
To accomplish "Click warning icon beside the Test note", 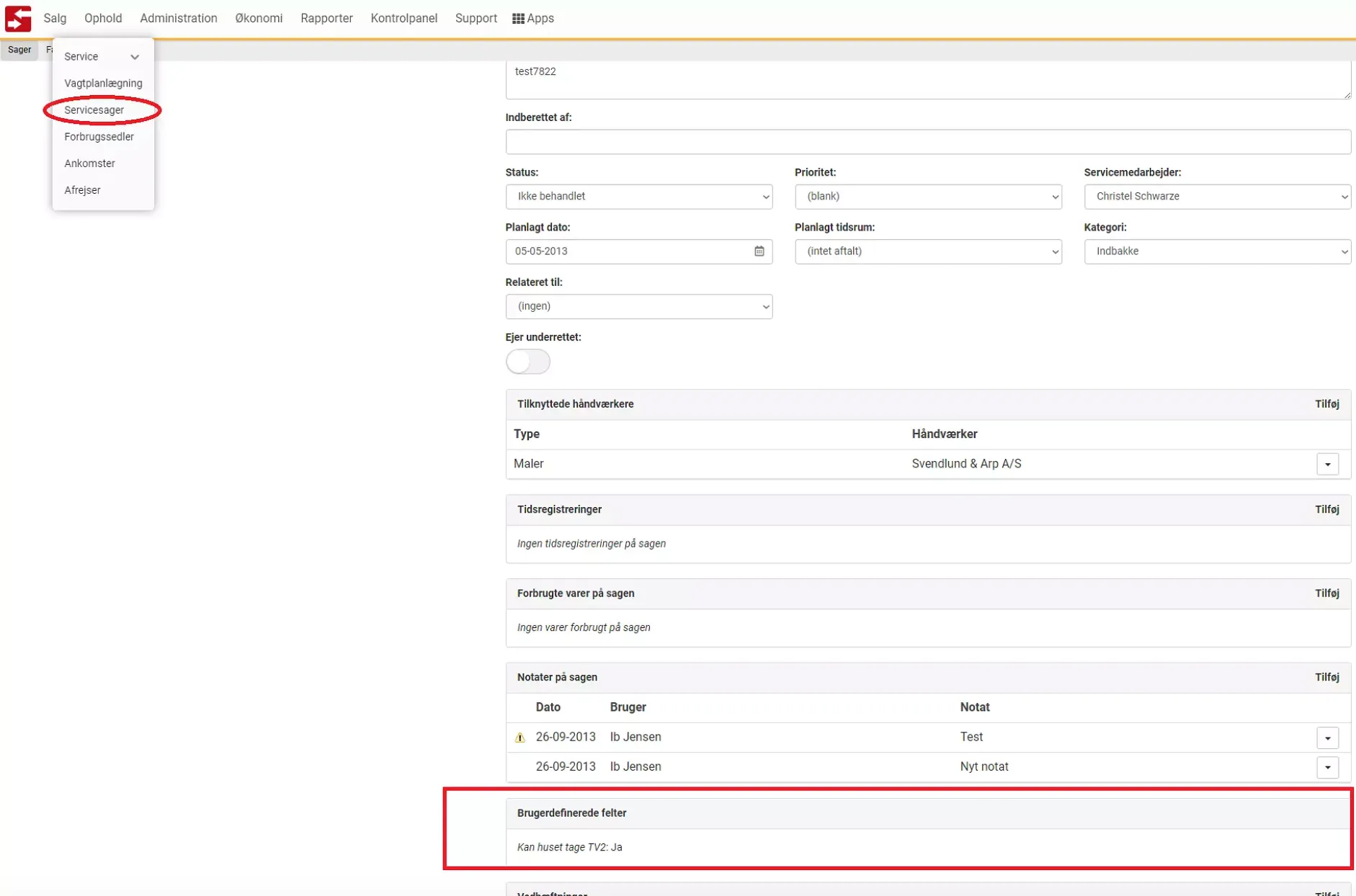I will point(519,738).
